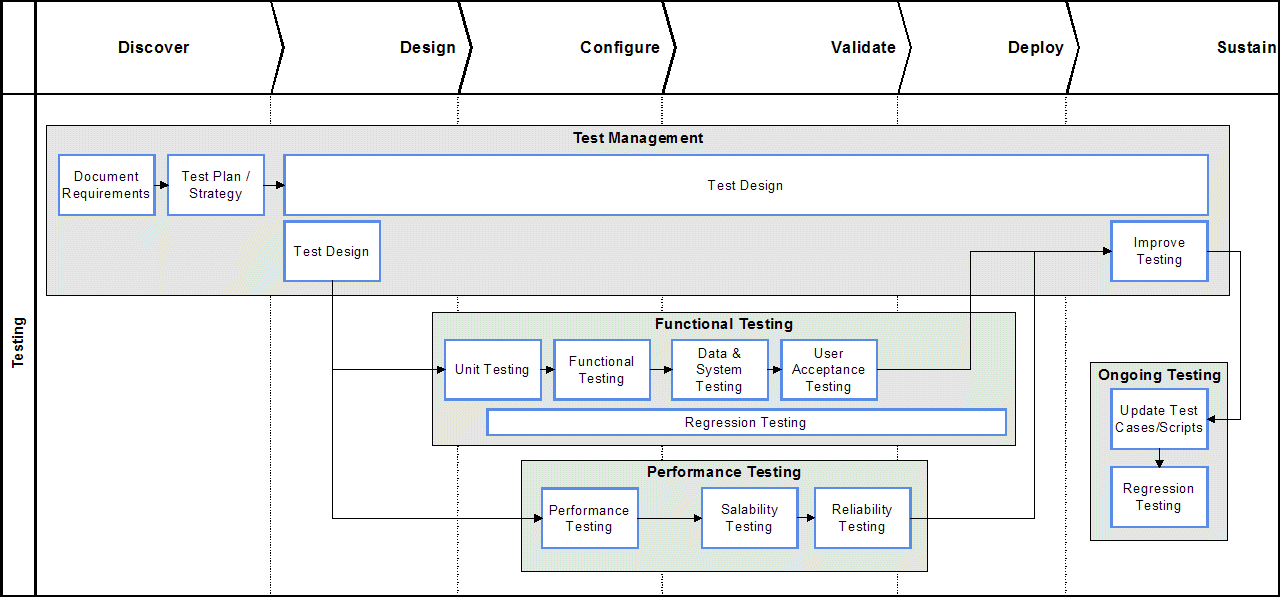This screenshot has height=597, width=1280.
Task: Click the small Test Design box
Action: (332, 251)
